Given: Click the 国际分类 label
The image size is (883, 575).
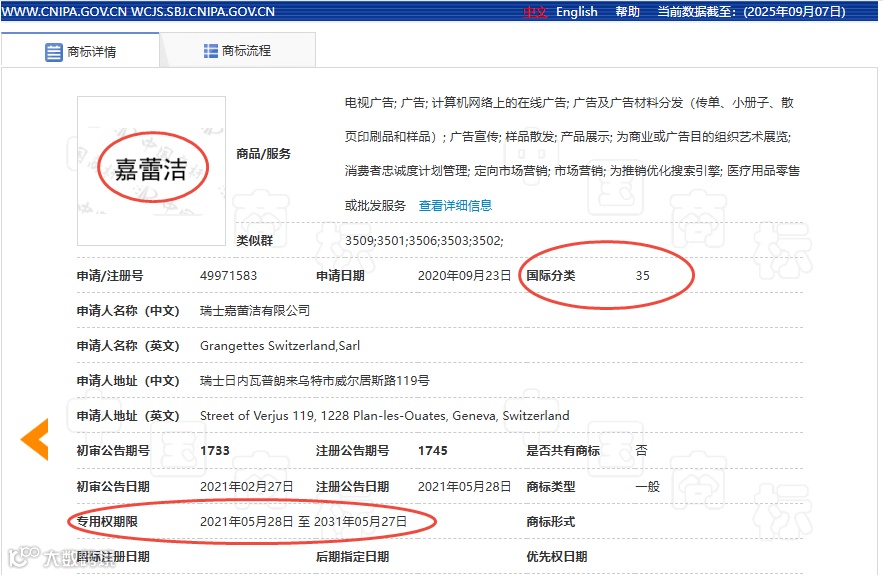Looking at the screenshot, I should 551,276.
